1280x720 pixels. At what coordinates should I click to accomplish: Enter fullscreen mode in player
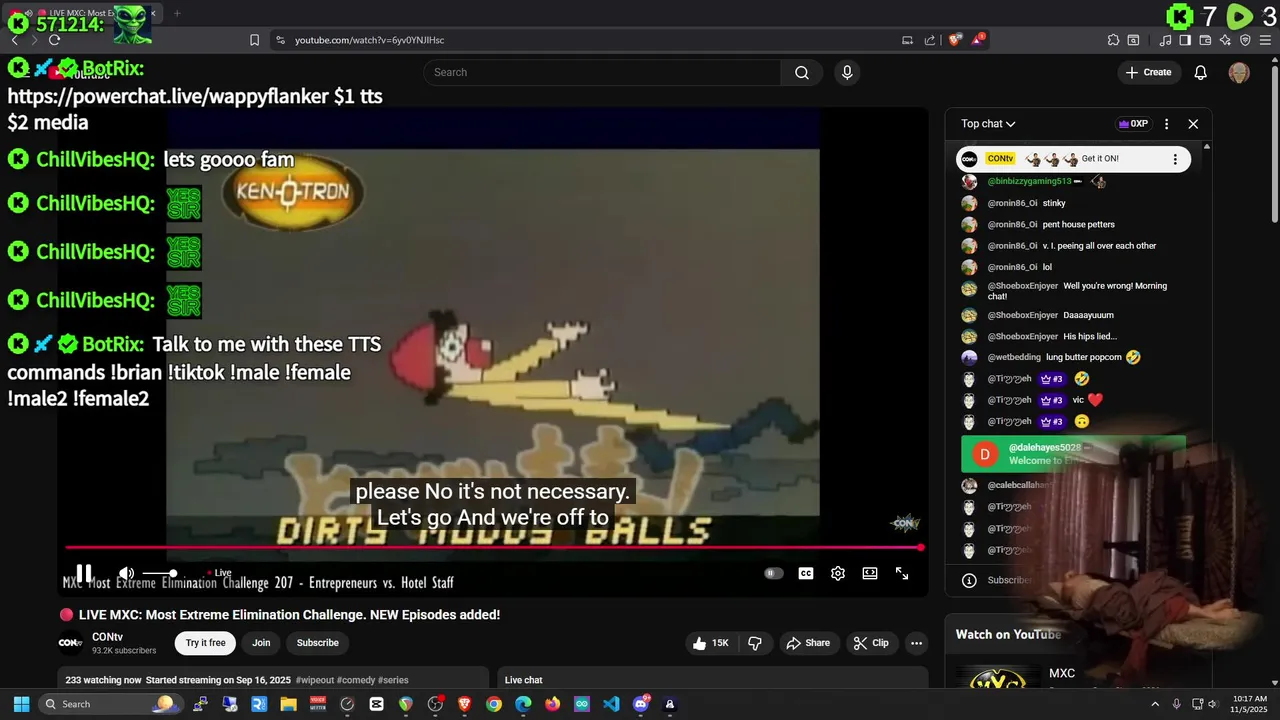pyautogui.click(x=902, y=573)
